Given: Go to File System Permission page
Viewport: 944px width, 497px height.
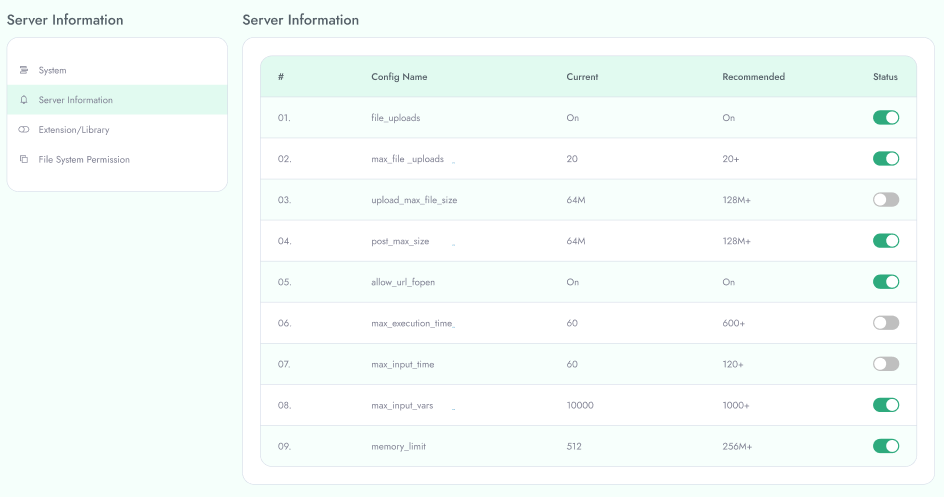Looking at the screenshot, I should click(x=117, y=159).
